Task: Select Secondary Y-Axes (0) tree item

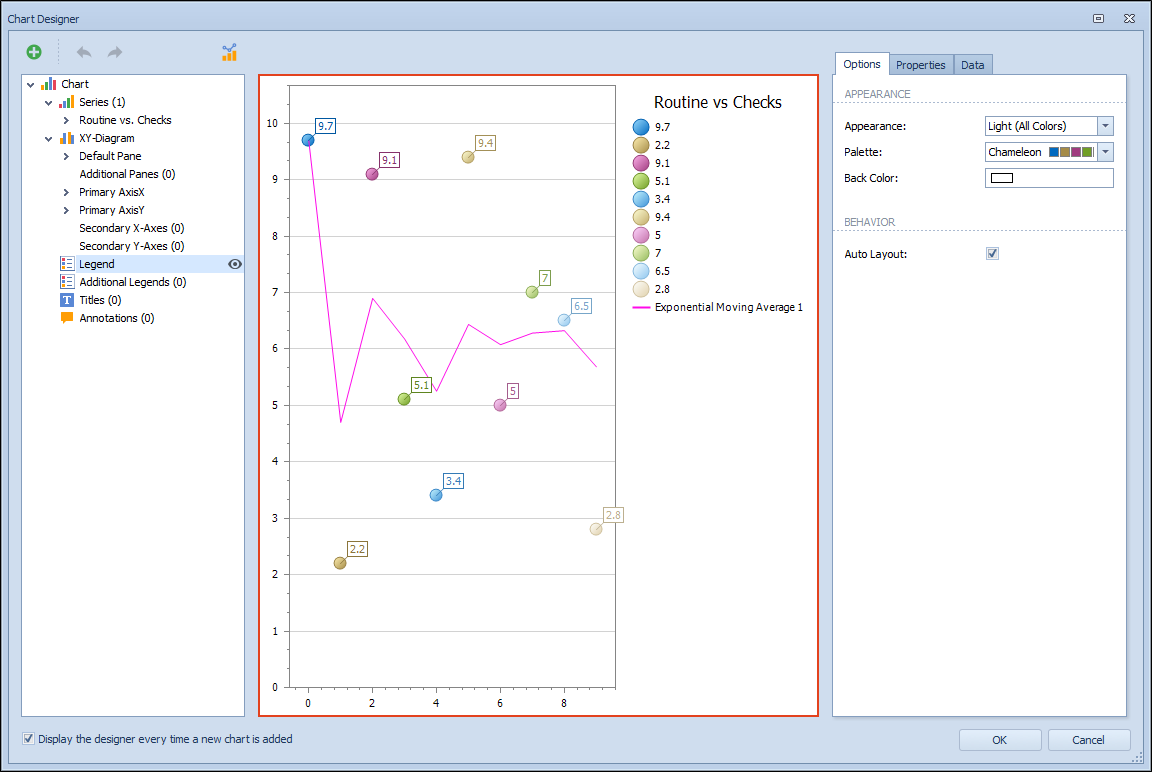Action: (x=132, y=246)
